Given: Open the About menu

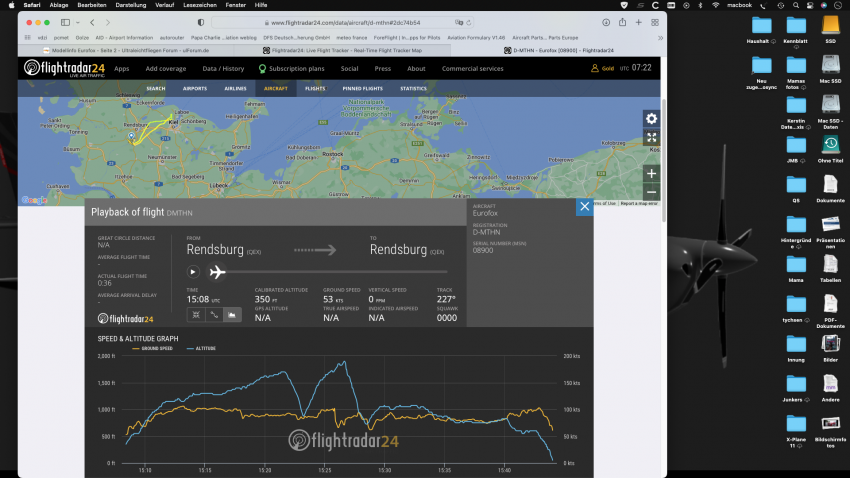Looking at the screenshot, I should click(416, 69).
